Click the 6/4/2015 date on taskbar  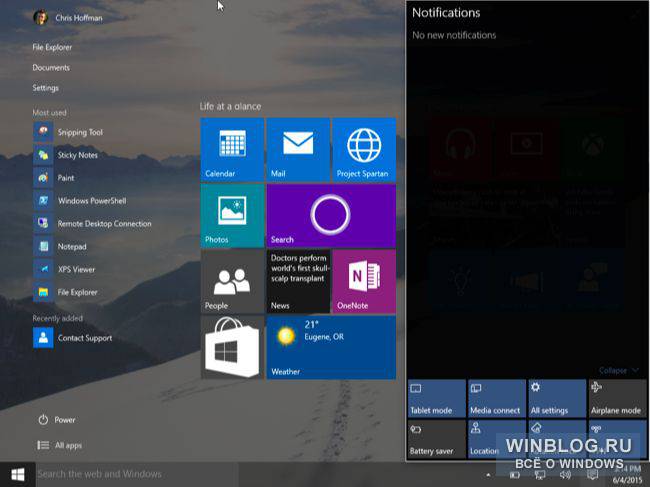pyautogui.click(x=627, y=480)
